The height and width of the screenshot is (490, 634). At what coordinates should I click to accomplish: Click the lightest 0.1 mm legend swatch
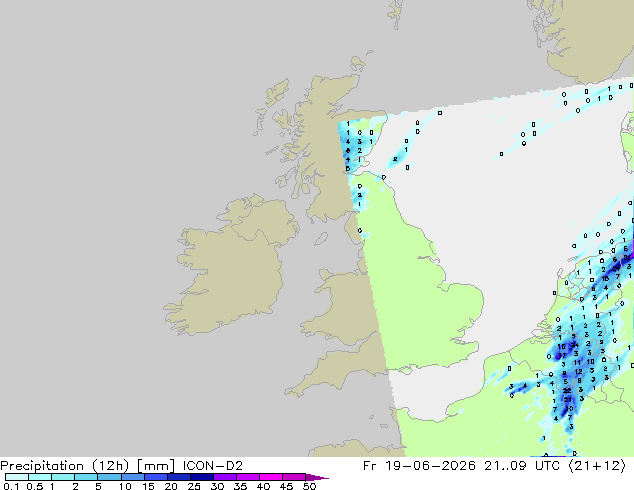(17, 477)
